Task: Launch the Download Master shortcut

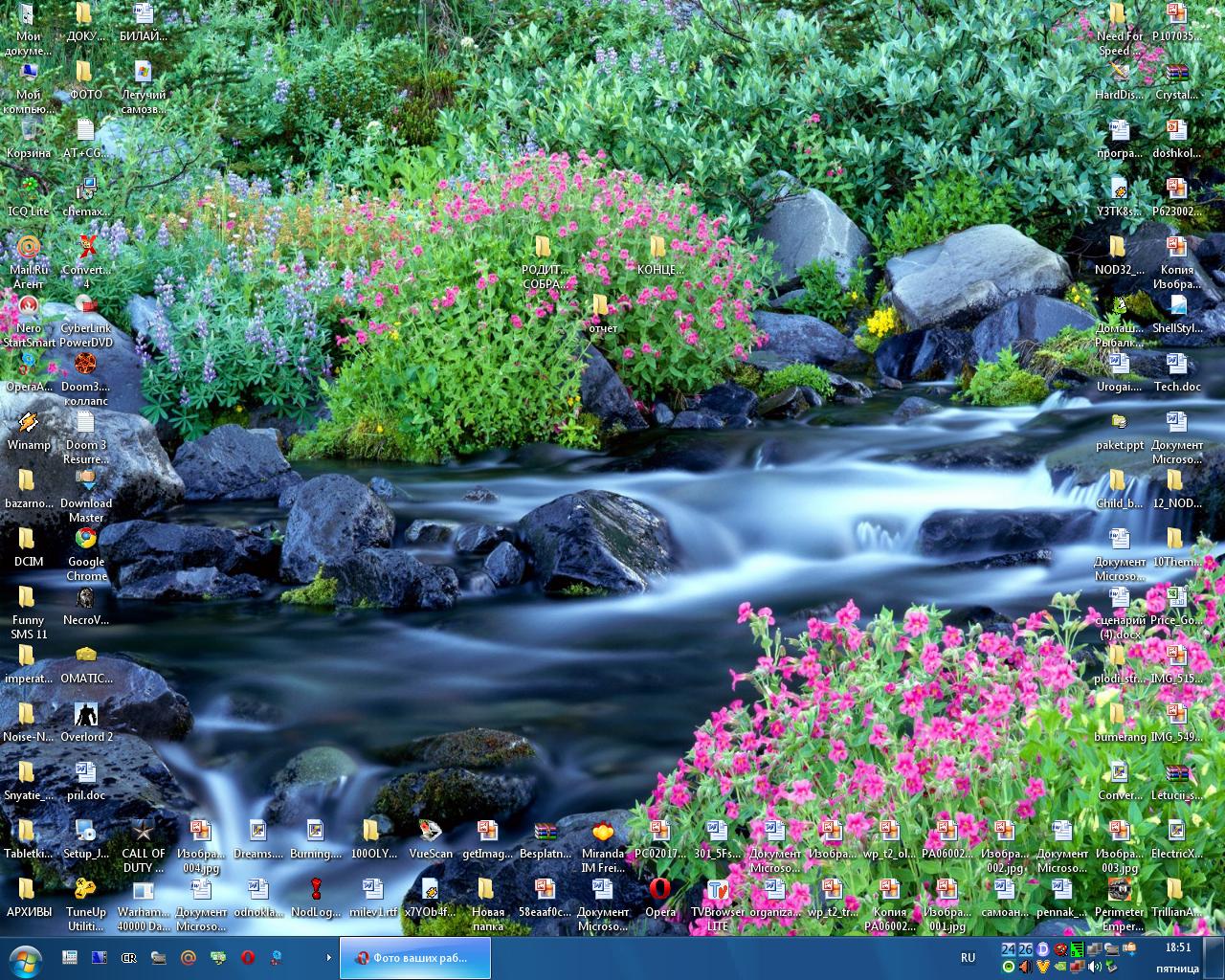Action: pyautogui.click(x=86, y=496)
